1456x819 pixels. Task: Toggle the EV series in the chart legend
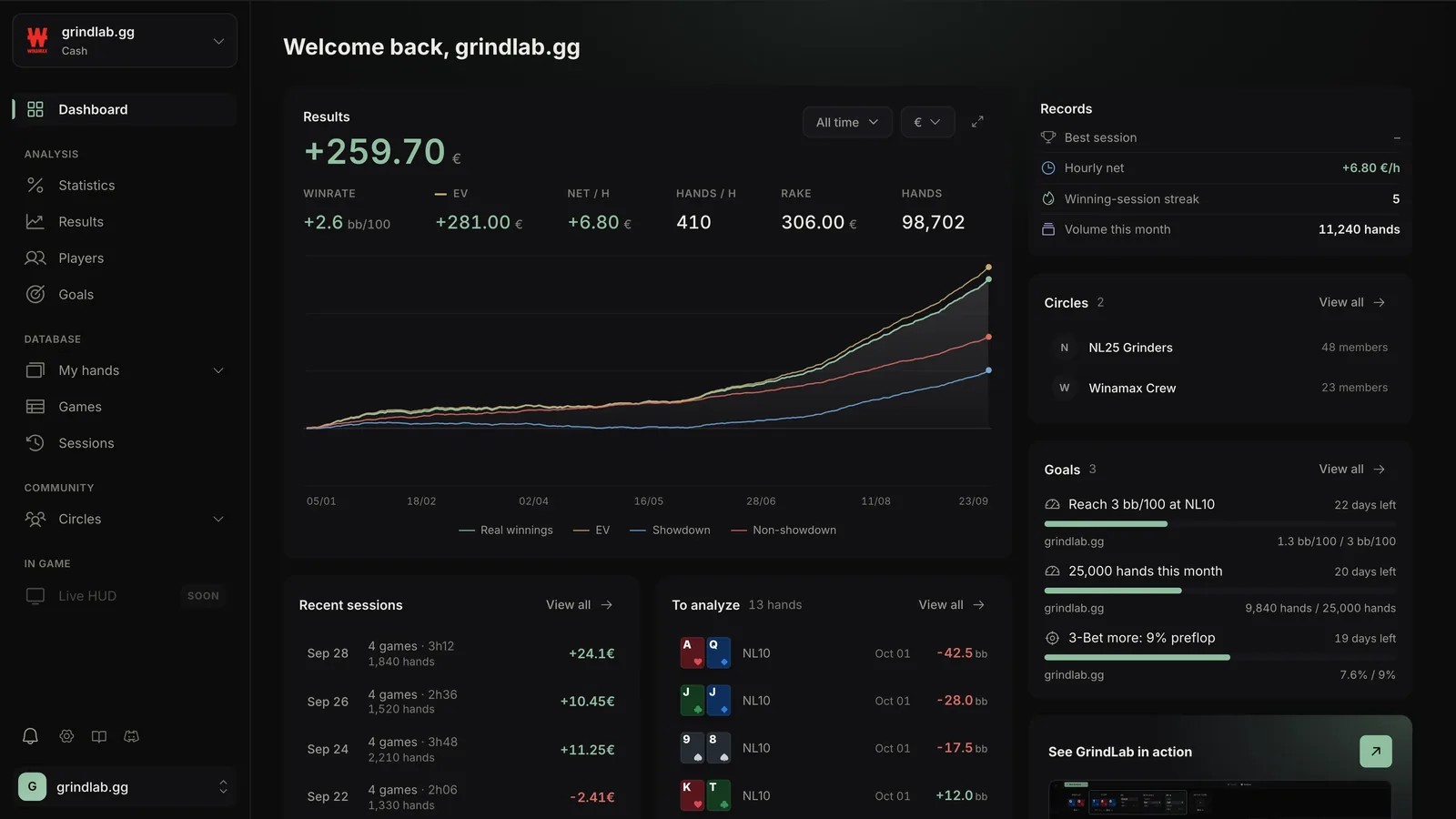point(591,531)
